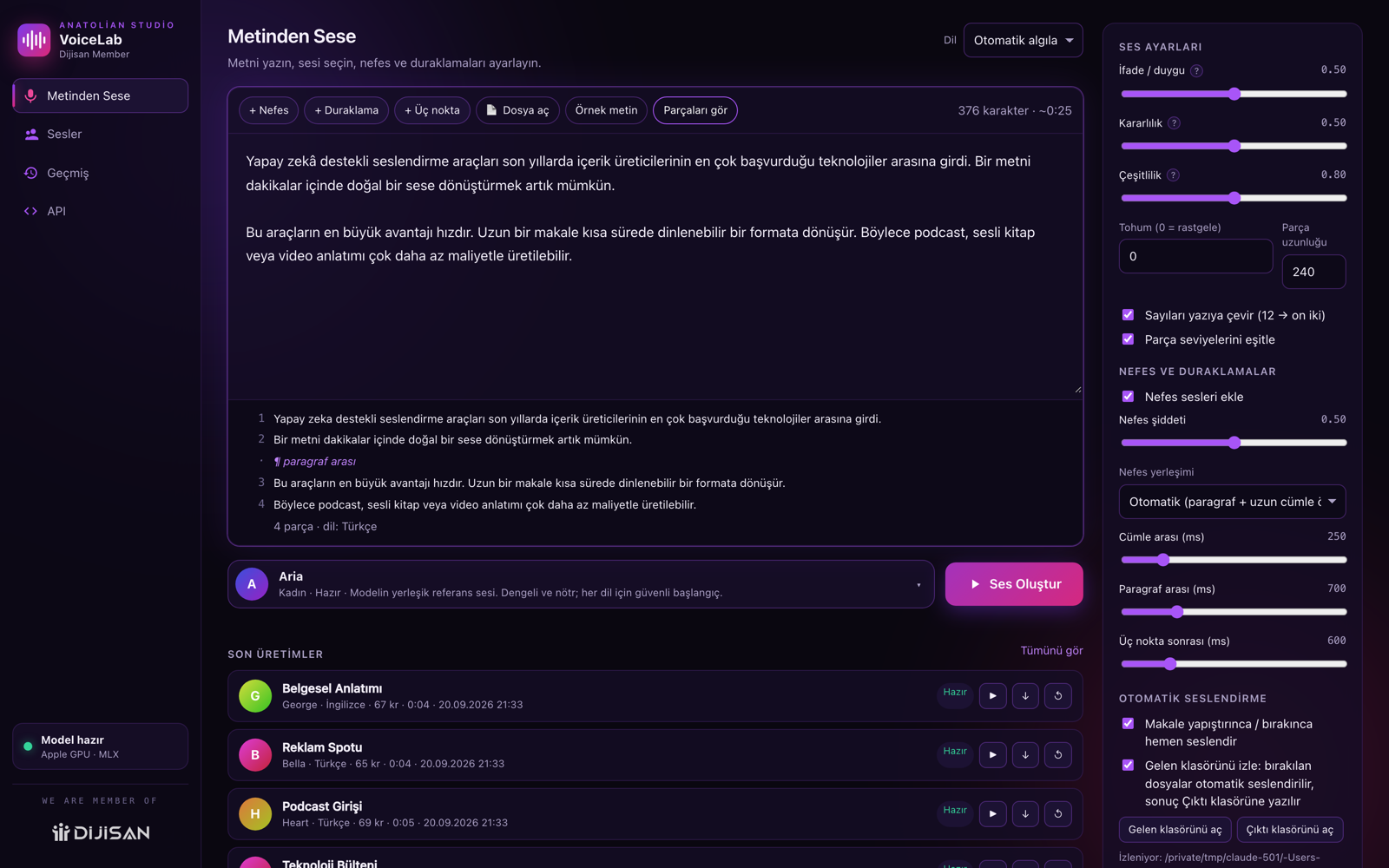Click the DIJISAN logo in sidebar
Viewport: 1389px width, 868px height.
(x=101, y=832)
